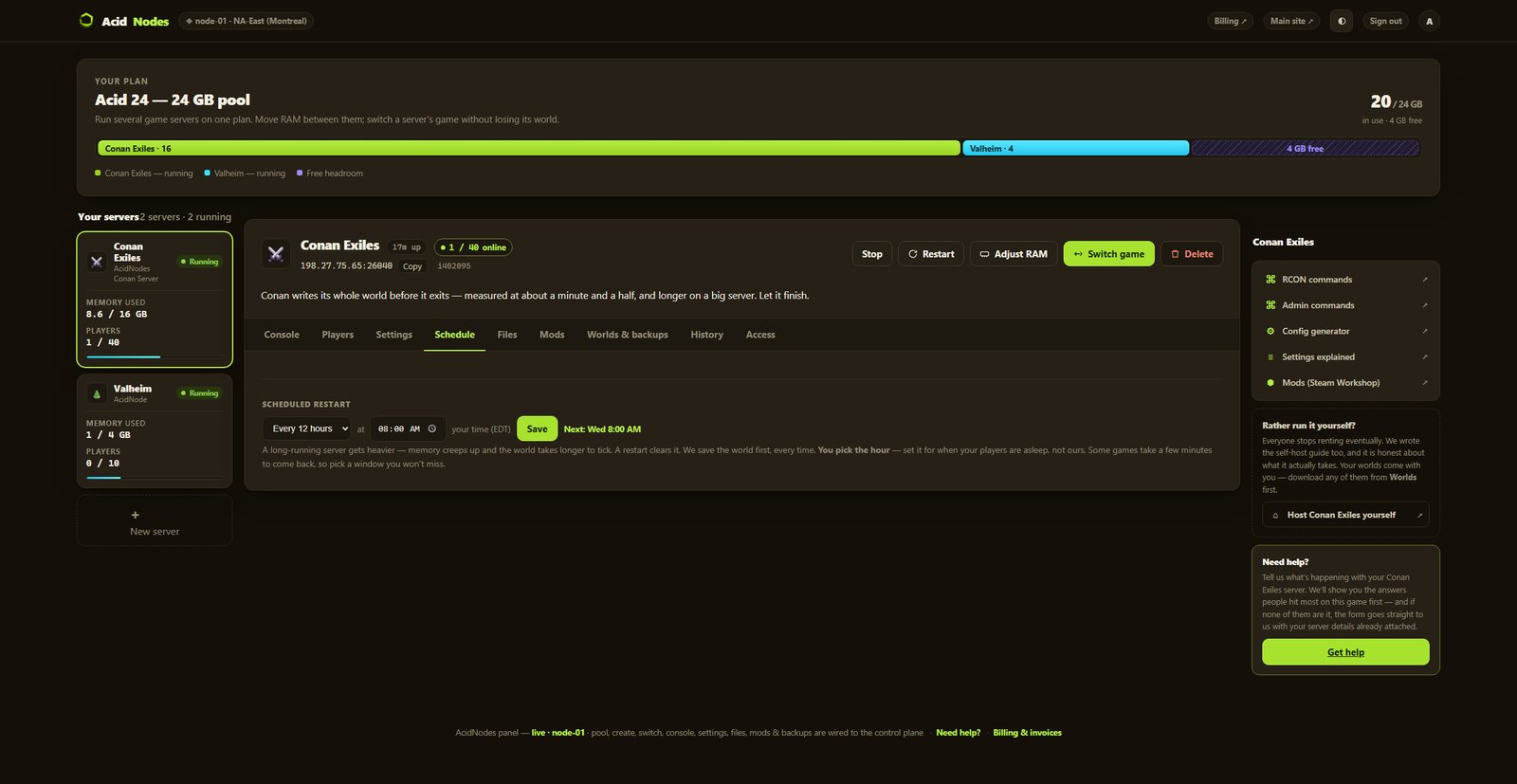Open Host Conan Exiles yourself guide
The image size is (1517, 784).
[1346, 515]
